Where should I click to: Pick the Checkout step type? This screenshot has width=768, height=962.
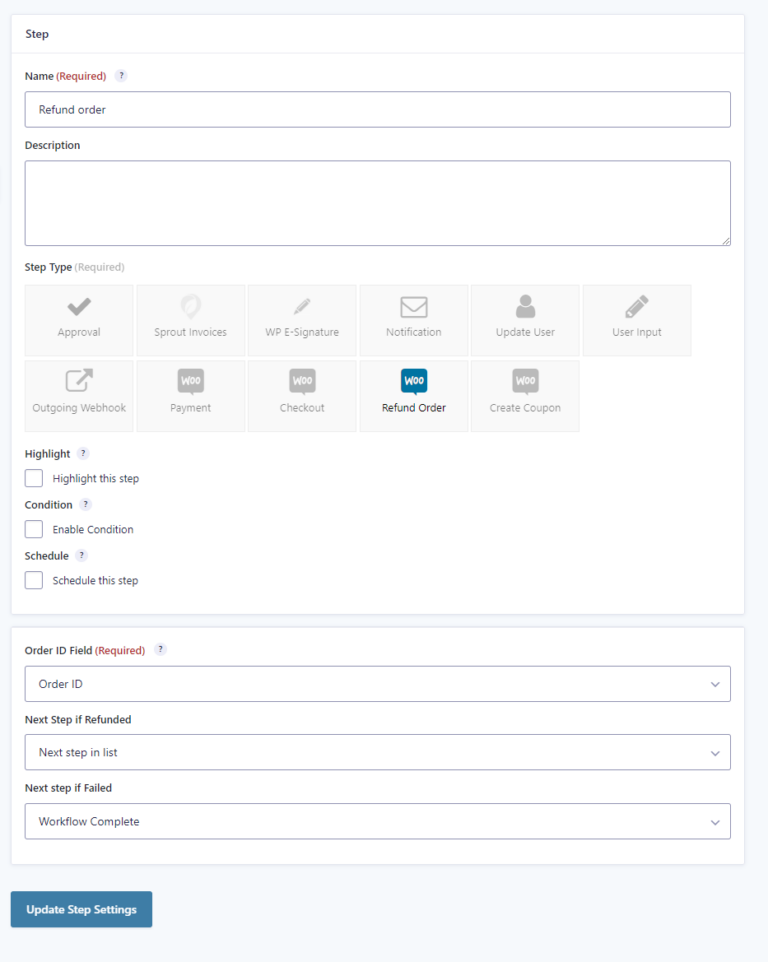coord(302,395)
